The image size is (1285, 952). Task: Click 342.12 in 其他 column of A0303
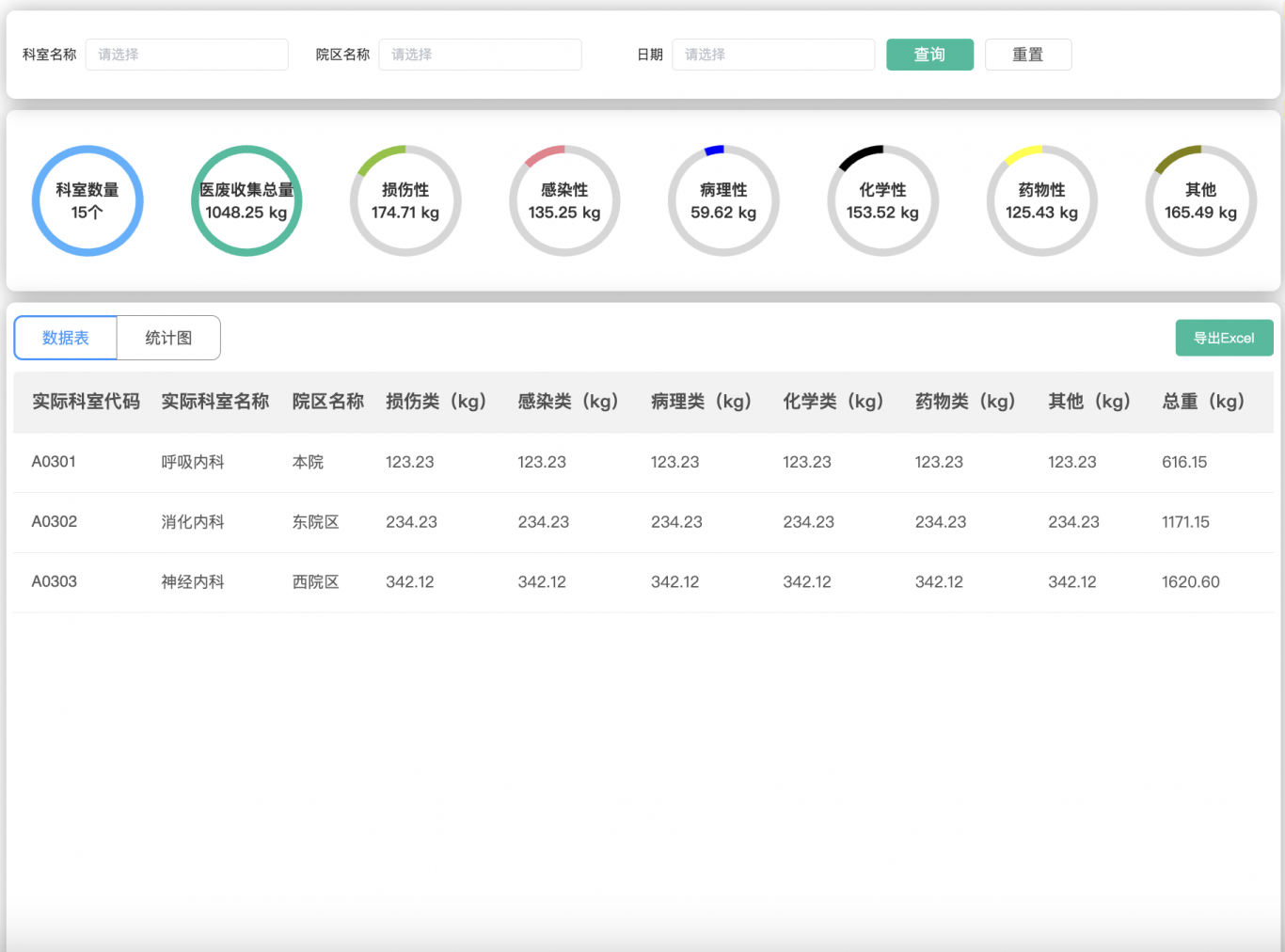click(x=1072, y=582)
